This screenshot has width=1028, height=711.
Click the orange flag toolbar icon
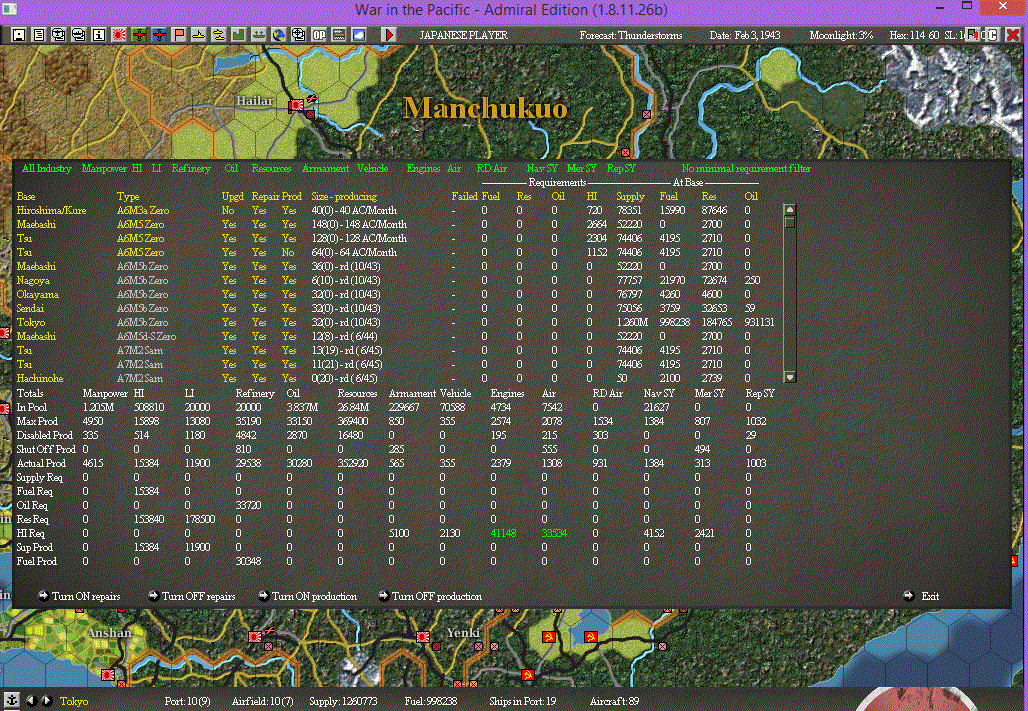click(x=179, y=35)
